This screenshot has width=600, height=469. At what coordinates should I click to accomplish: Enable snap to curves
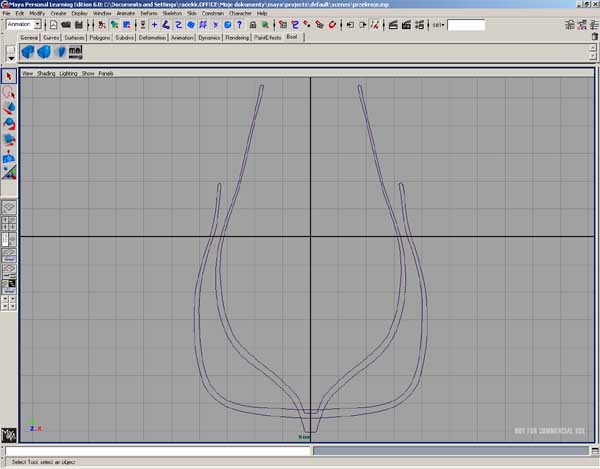[295, 25]
